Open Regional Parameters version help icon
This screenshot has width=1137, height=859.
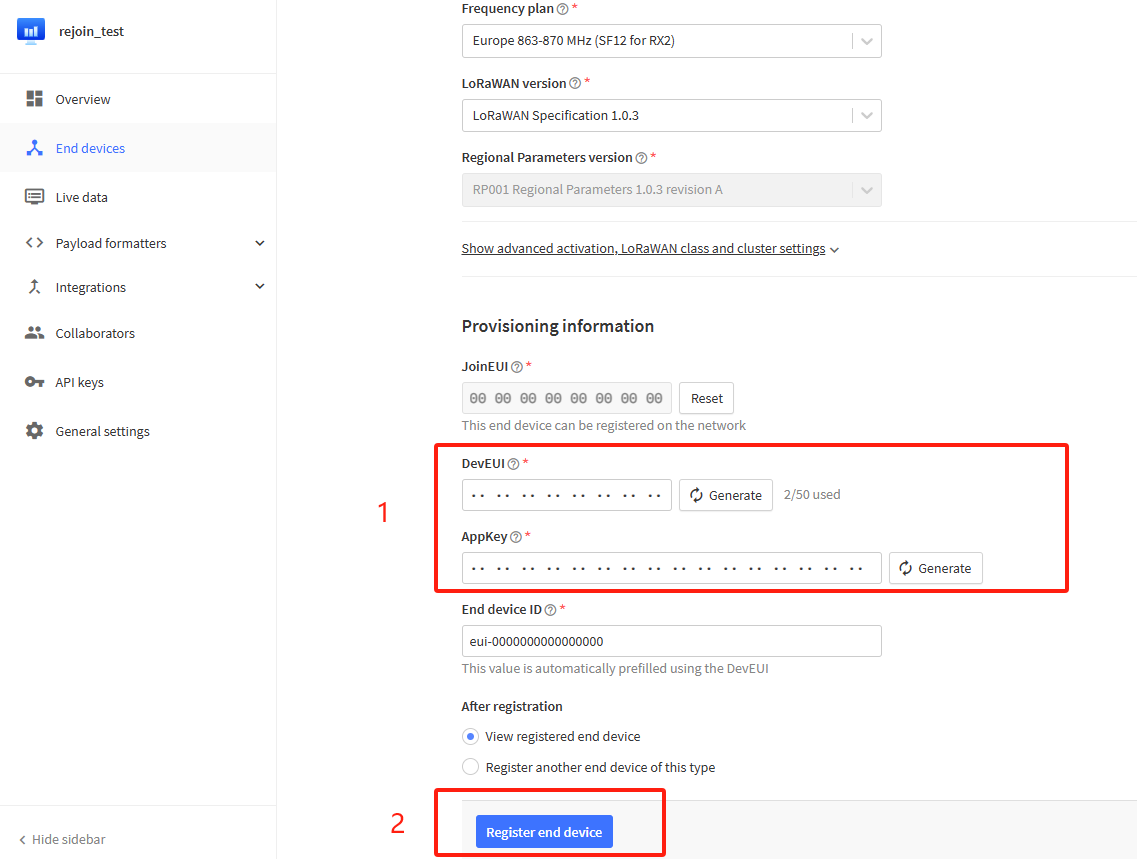coord(641,158)
